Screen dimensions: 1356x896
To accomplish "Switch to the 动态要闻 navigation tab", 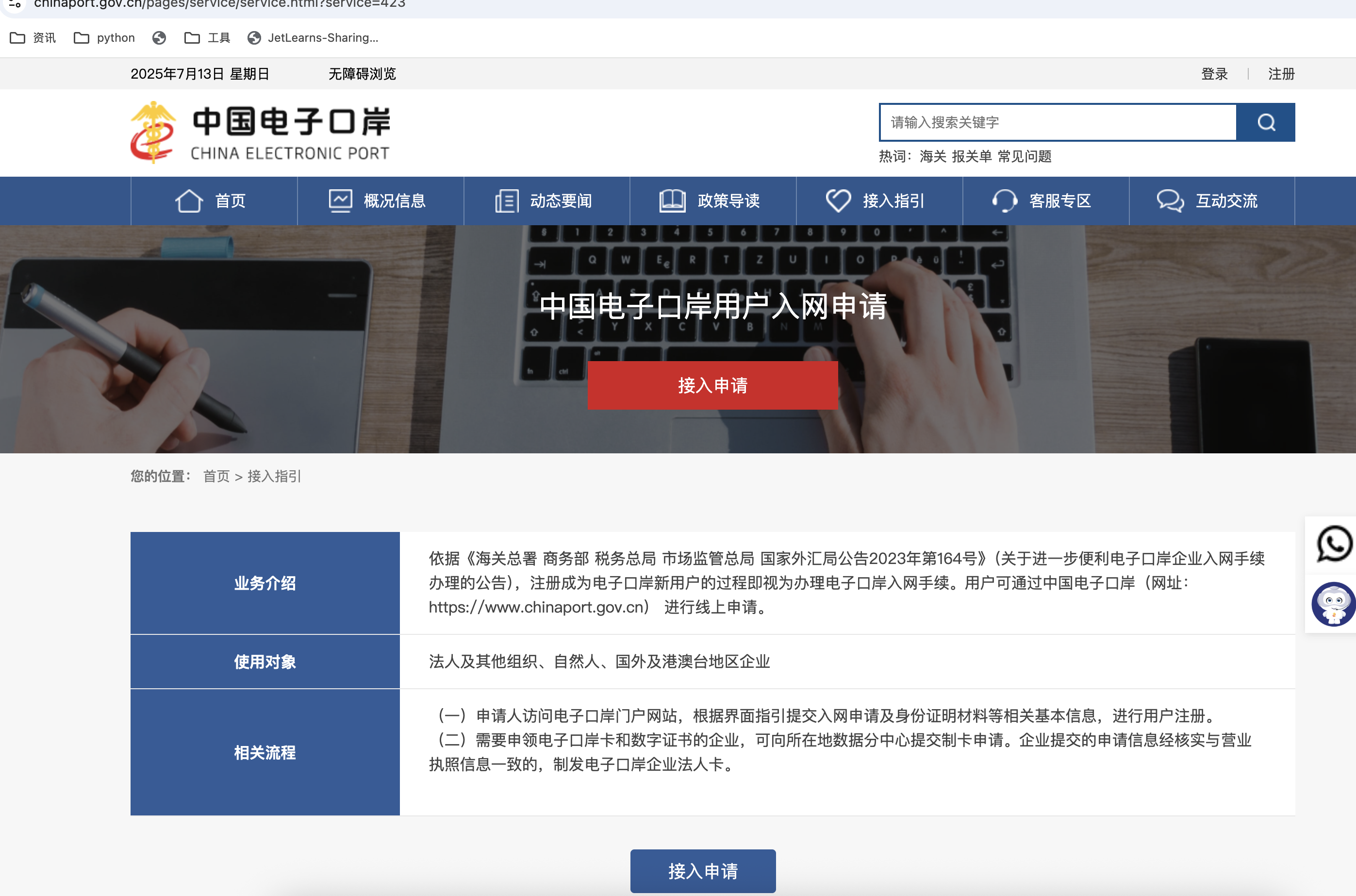I will tap(561, 200).
